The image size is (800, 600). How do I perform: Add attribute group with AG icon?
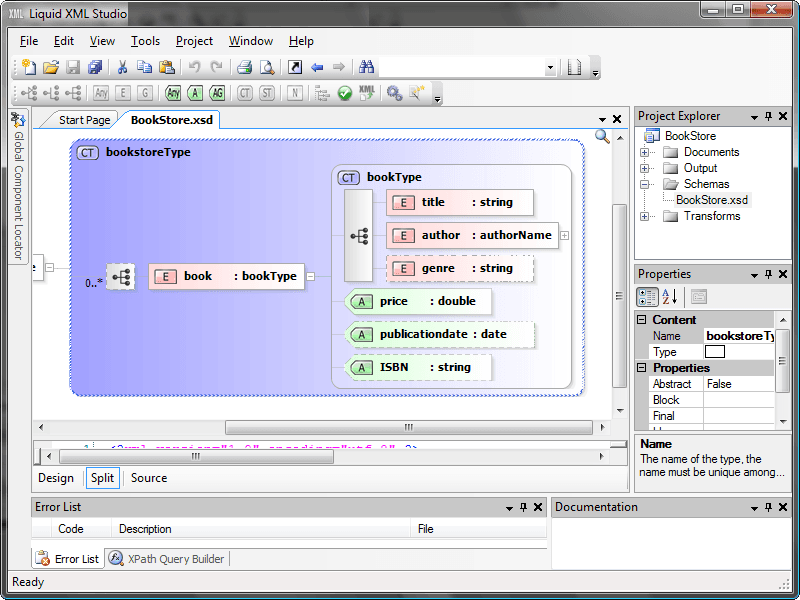pos(217,93)
